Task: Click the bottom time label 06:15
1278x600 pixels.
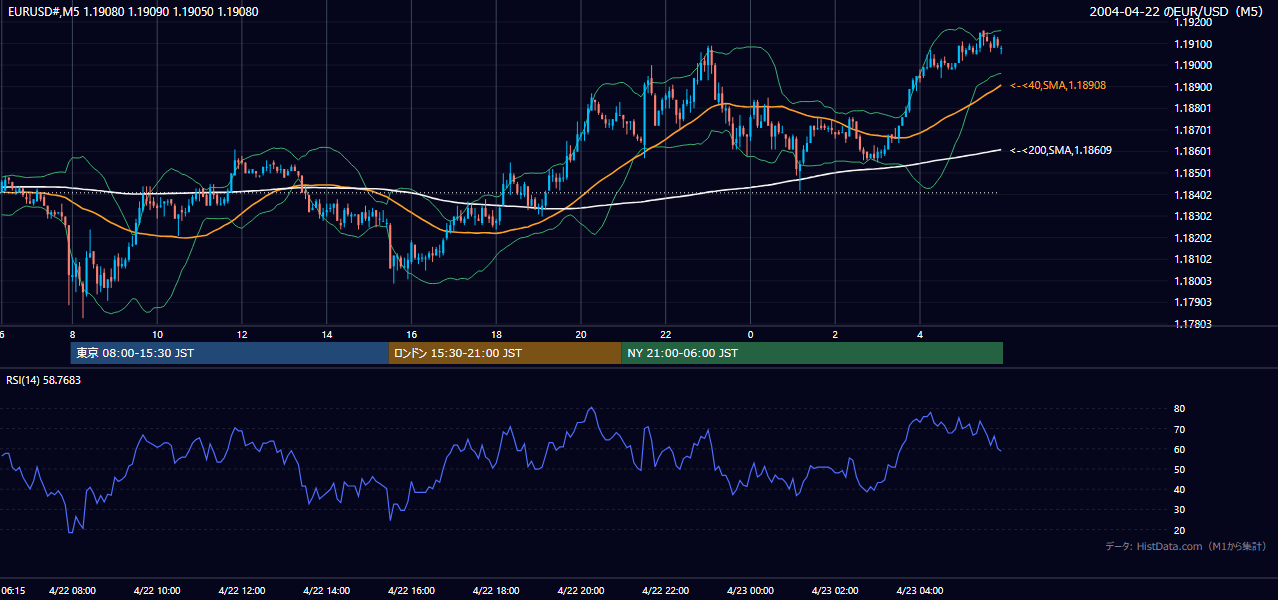Action: click(13, 591)
